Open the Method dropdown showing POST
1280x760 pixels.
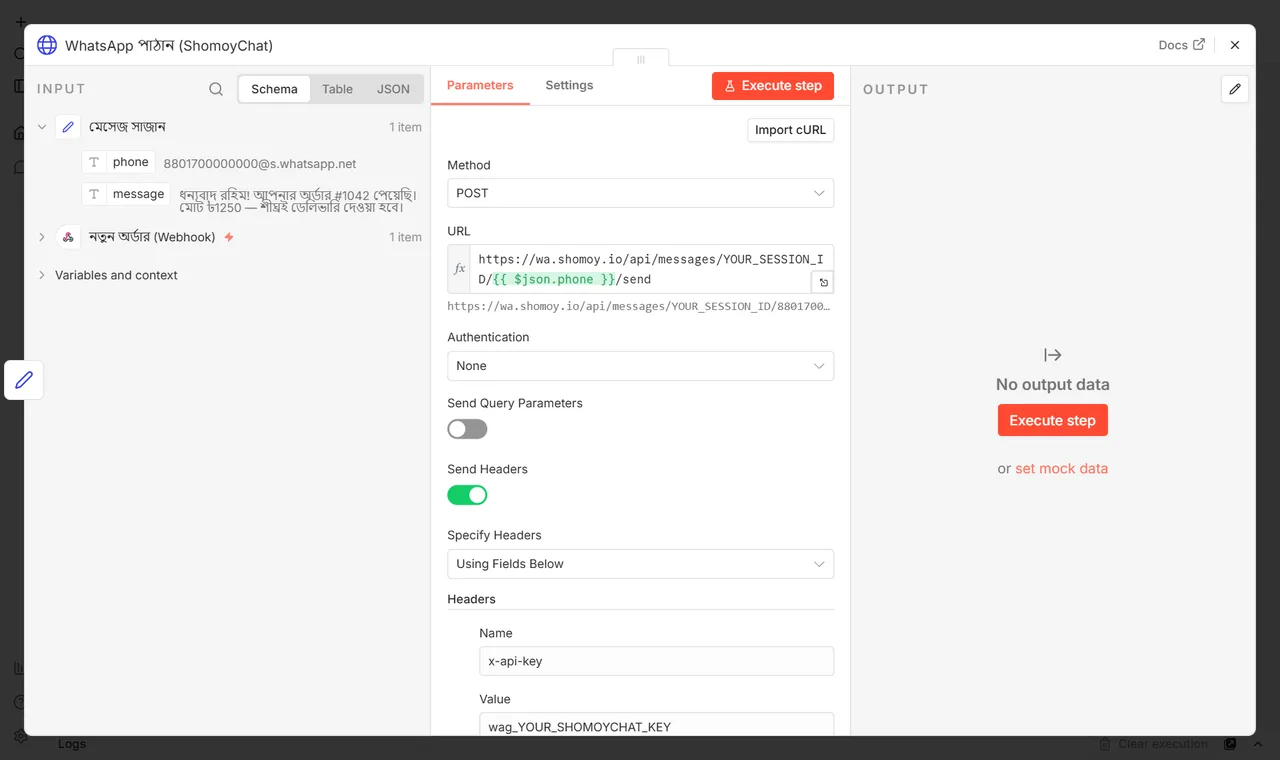(640, 193)
